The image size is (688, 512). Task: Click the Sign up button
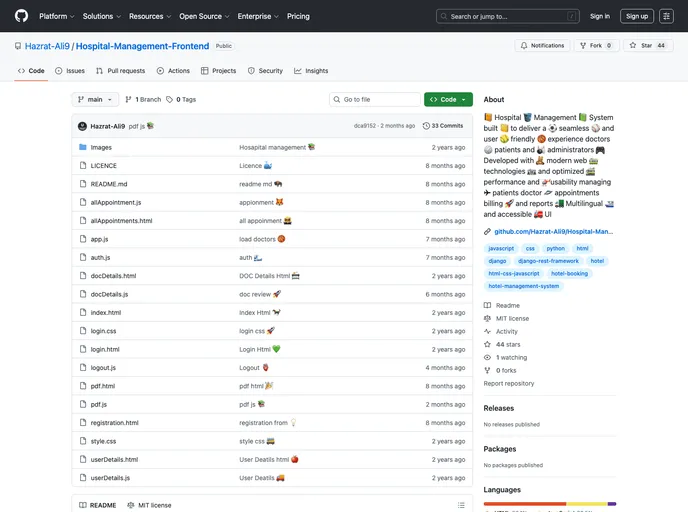[x=636, y=16]
